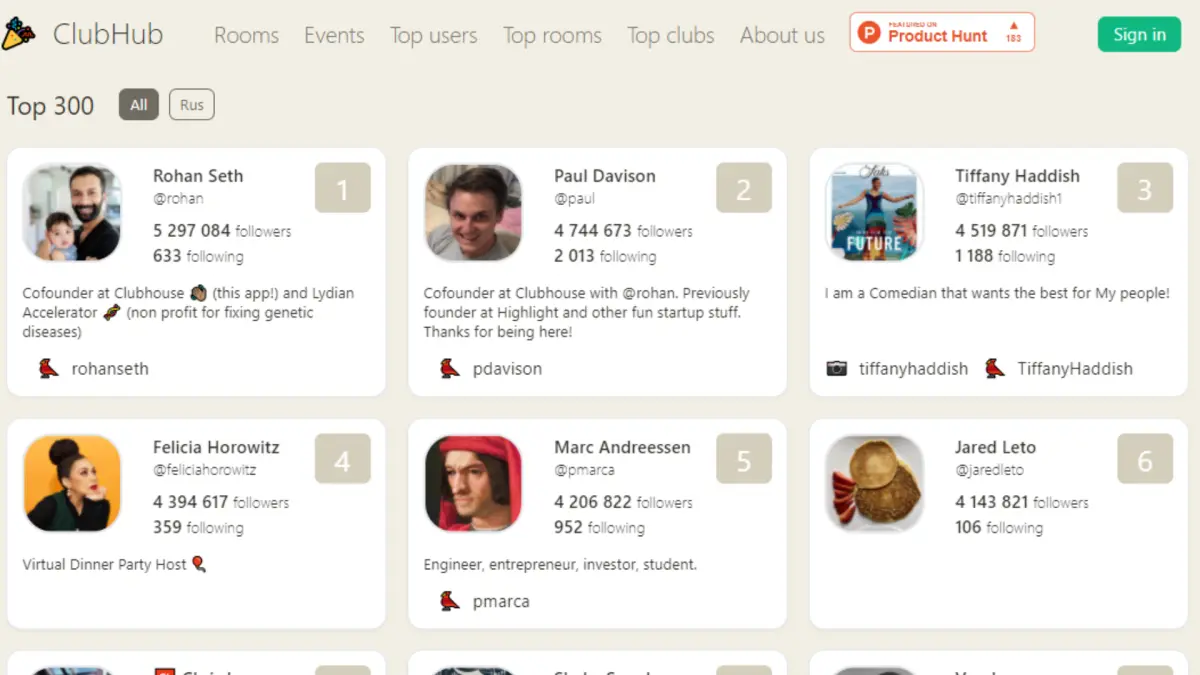1200x675 pixels.
Task: Go to the Top users page
Action: 433,36
